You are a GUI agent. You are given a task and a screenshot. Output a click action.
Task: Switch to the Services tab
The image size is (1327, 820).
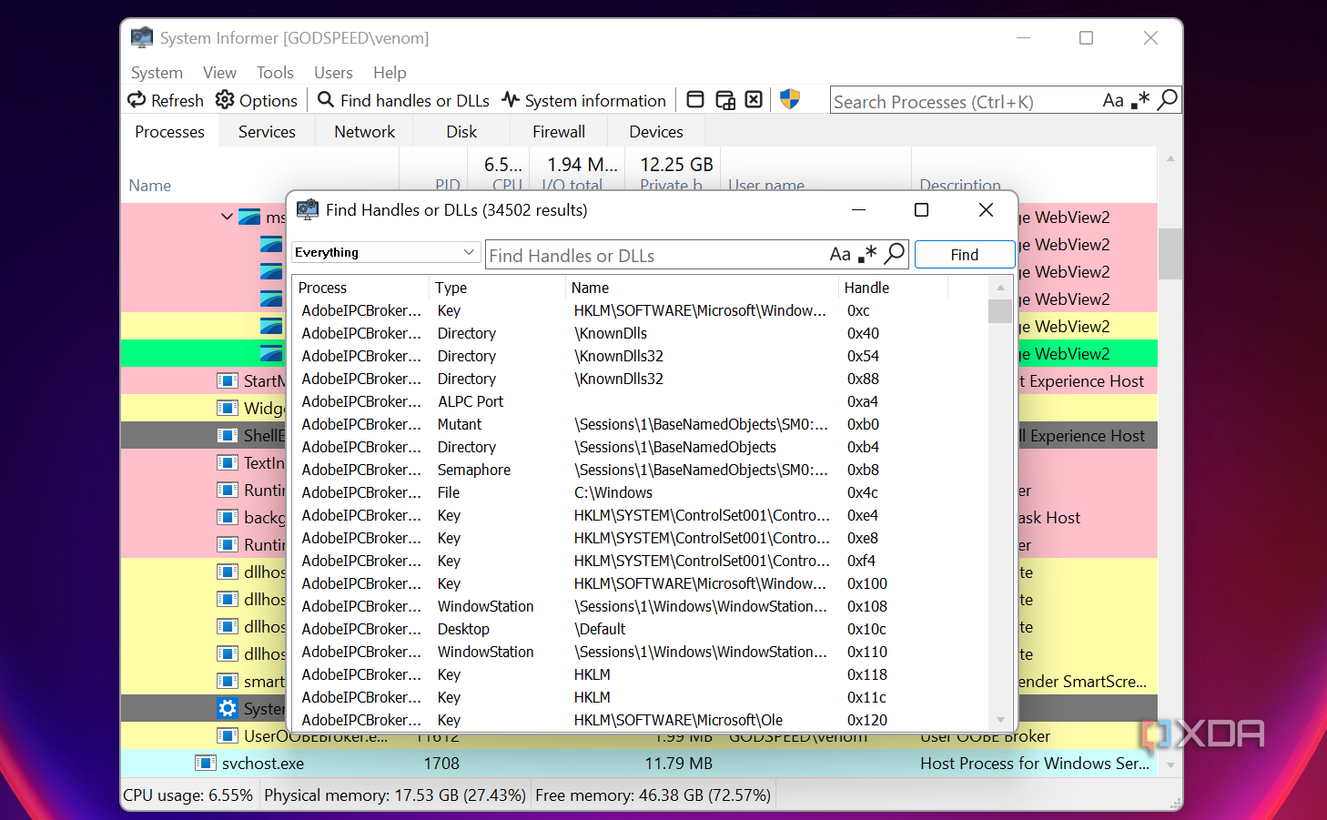pyautogui.click(x=267, y=131)
